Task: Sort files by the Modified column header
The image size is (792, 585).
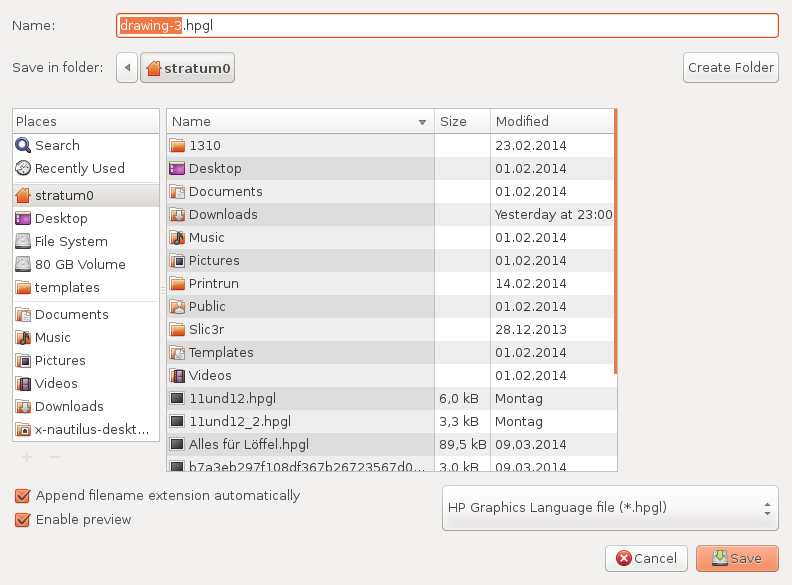Action: [552, 121]
